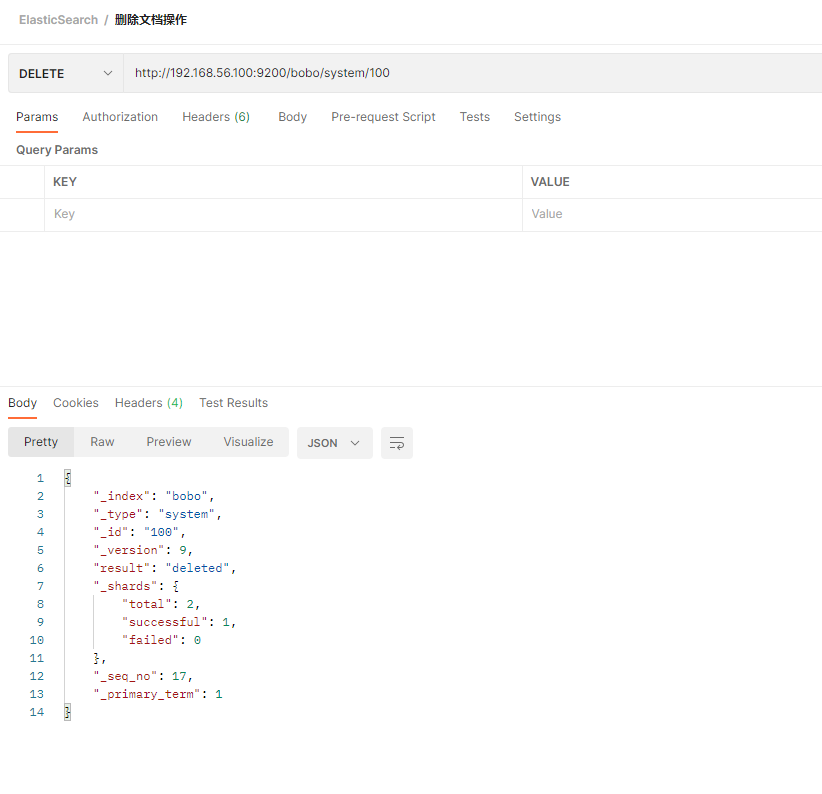822x794 pixels.
Task: Click the "deleted" result value
Action: (198, 568)
